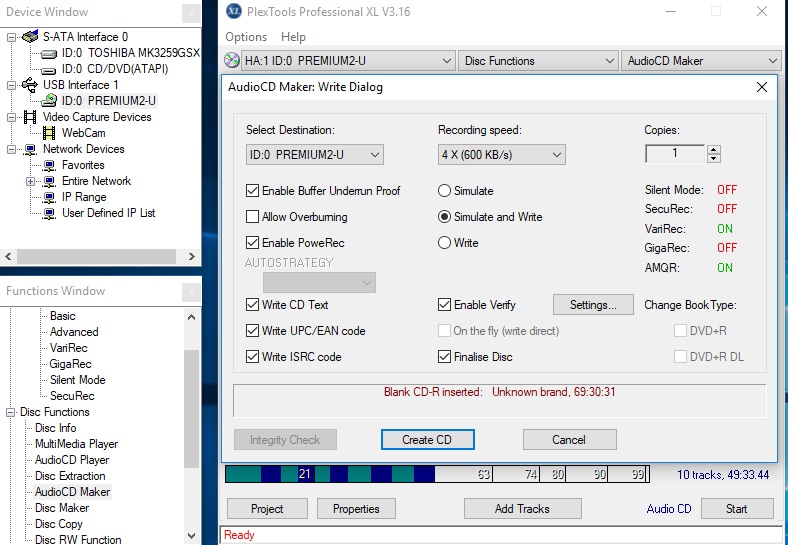Toggle Write ISRC code checkbox
The height and width of the screenshot is (545, 788).
[x=252, y=357]
